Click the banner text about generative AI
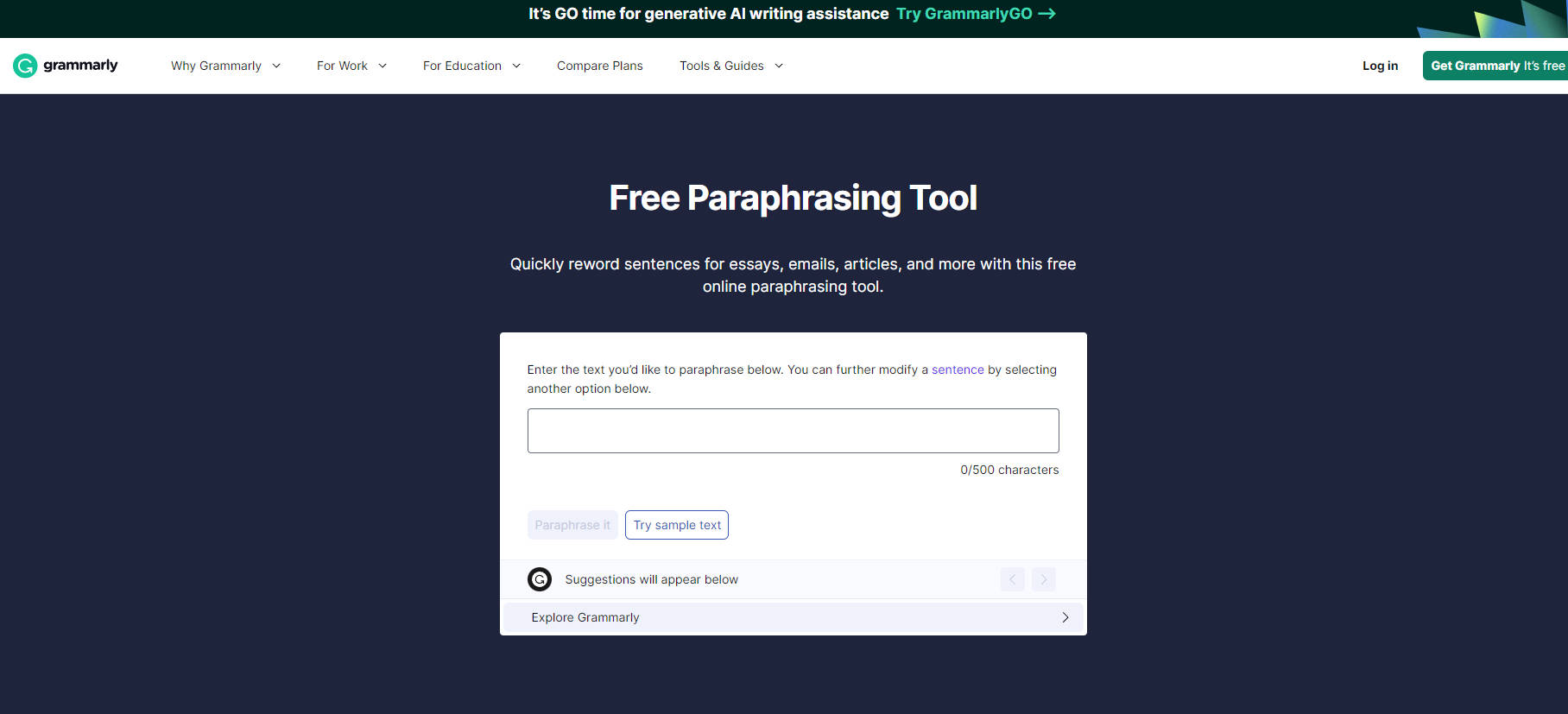 [708, 14]
